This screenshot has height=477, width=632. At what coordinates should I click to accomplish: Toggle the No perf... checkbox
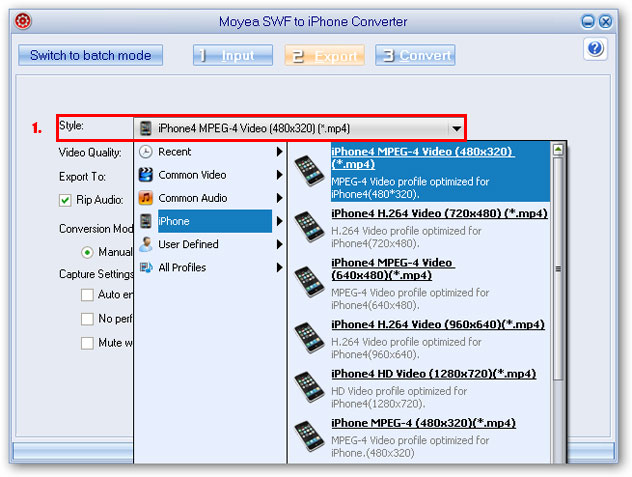pyautogui.click(x=87, y=319)
